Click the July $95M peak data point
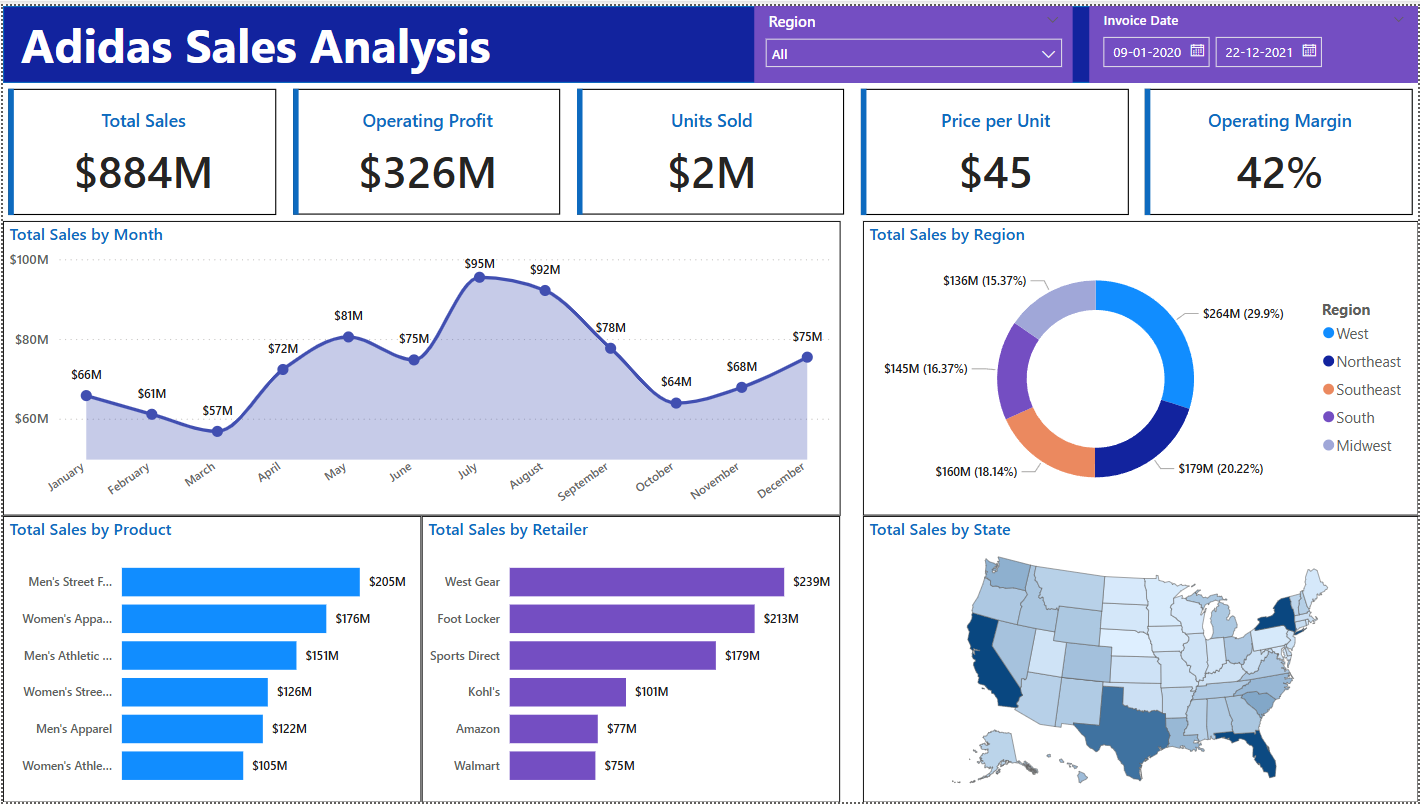 pos(479,277)
